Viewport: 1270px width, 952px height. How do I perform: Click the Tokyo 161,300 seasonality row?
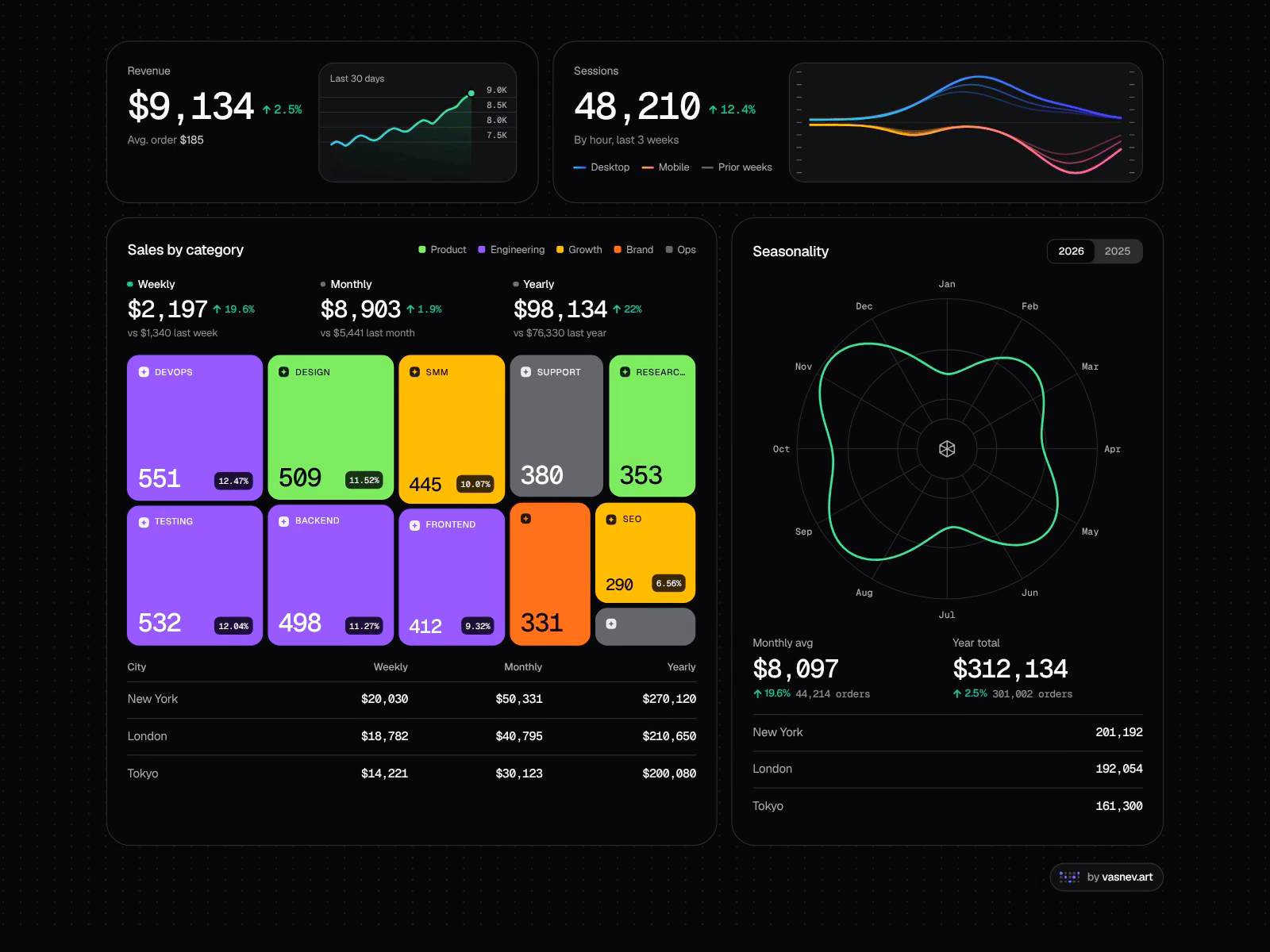tap(948, 806)
